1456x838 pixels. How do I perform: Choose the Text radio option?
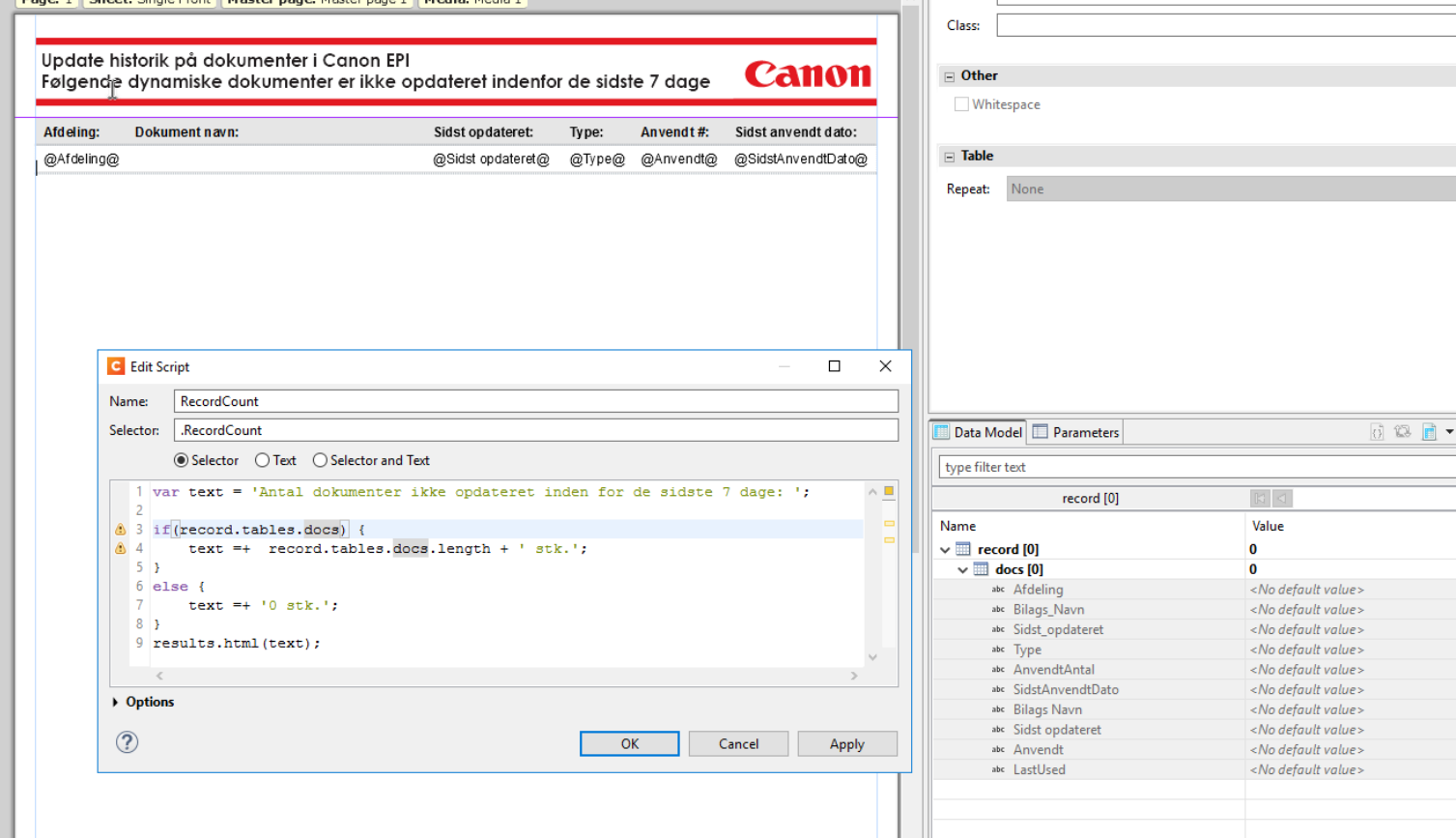pyautogui.click(x=262, y=461)
